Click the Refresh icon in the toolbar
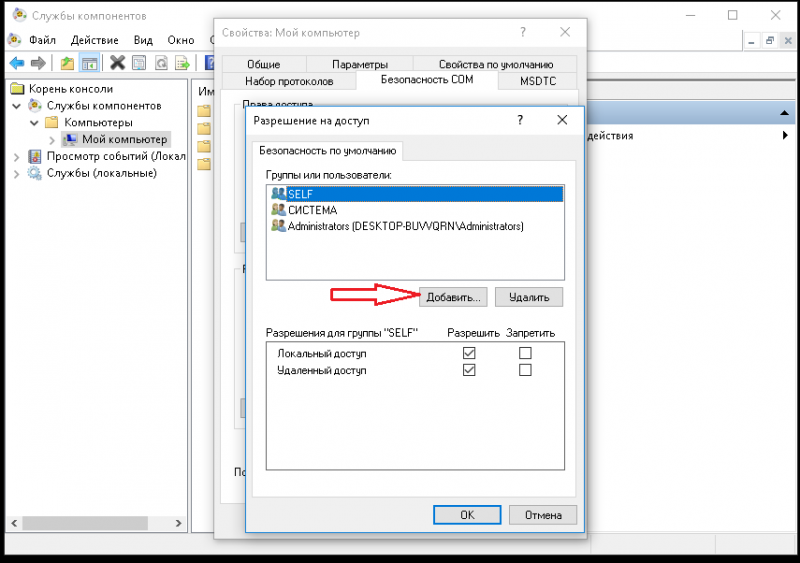 (160, 63)
